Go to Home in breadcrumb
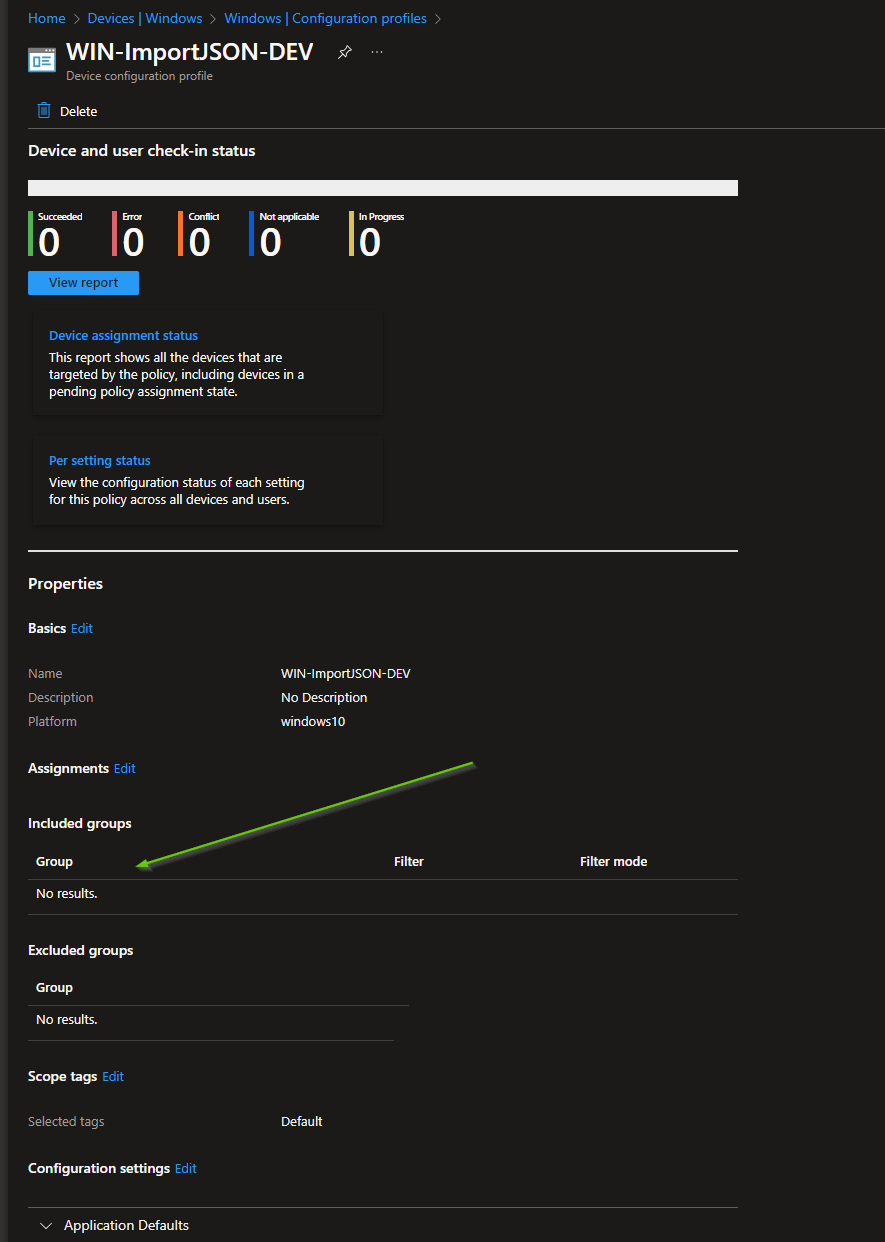This screenshot has height=1242, width=885. [46, 18]
